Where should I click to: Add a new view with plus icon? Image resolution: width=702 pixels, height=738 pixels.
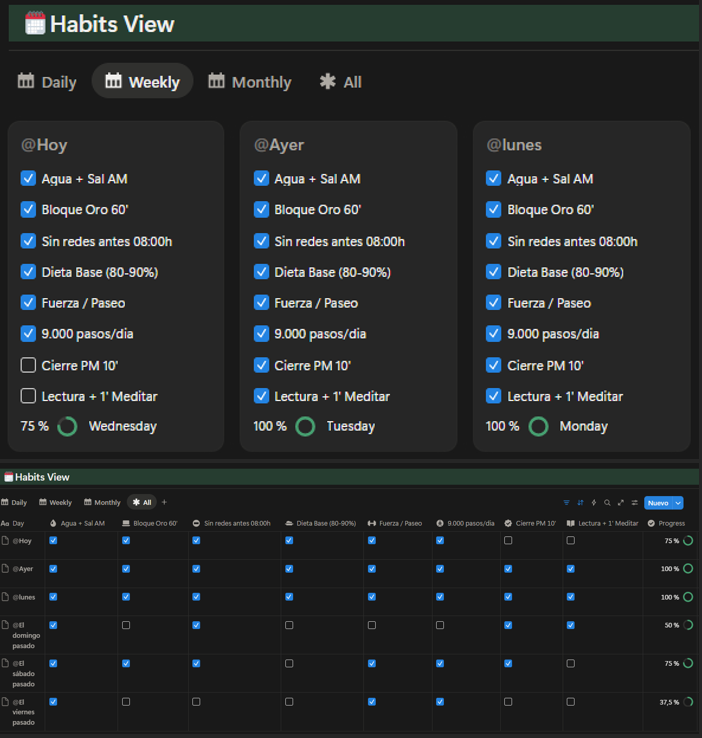click(x=165, y=503)
